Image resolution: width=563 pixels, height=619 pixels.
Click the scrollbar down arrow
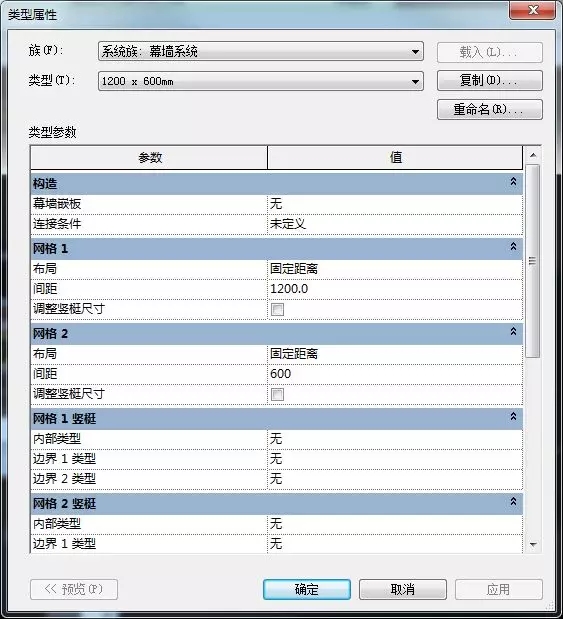point(533,545)
